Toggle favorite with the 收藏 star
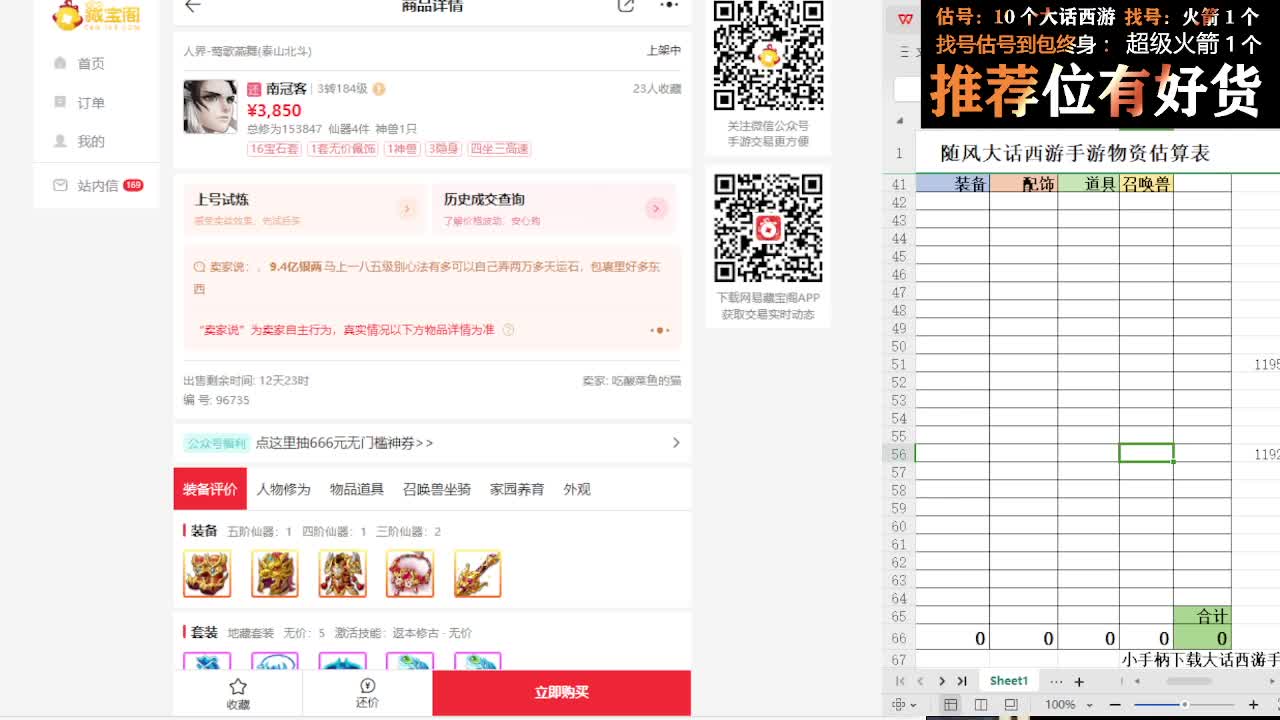The width and height of the screenshot is (1280, 720). coord(237,692)
